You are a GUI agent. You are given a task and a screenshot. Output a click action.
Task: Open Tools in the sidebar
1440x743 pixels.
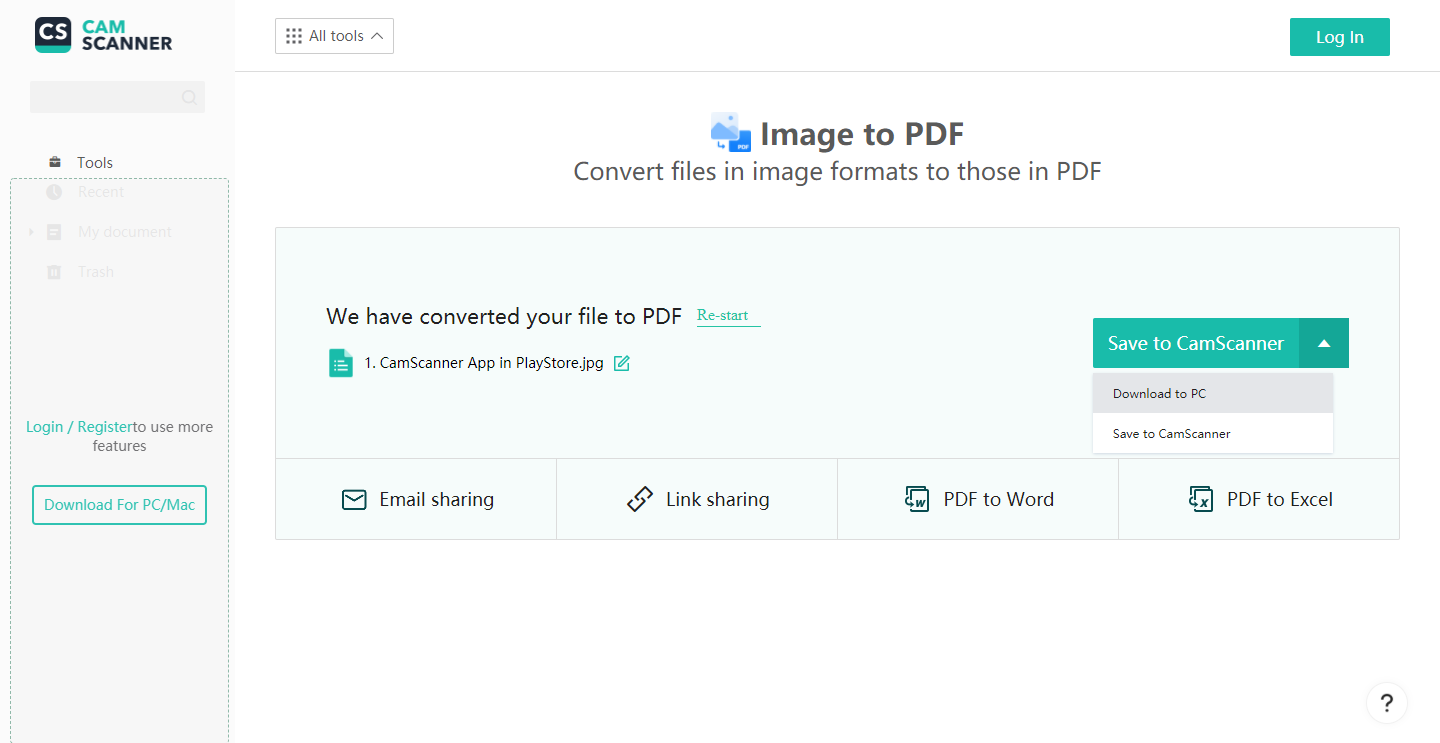95,162
